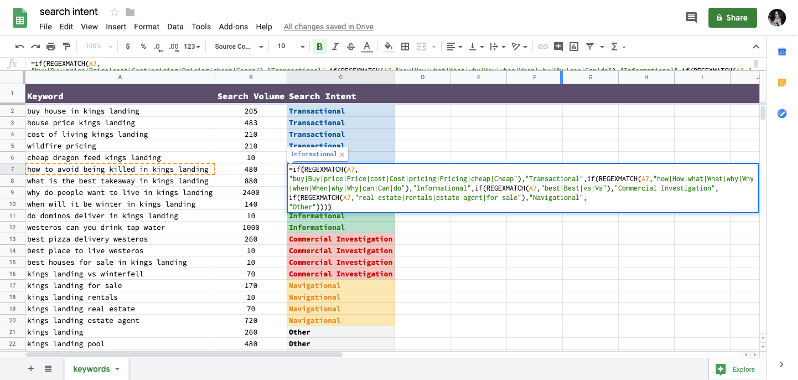Open Calendar in side panel
Screen dimensions: 798x380
[782, 51]
